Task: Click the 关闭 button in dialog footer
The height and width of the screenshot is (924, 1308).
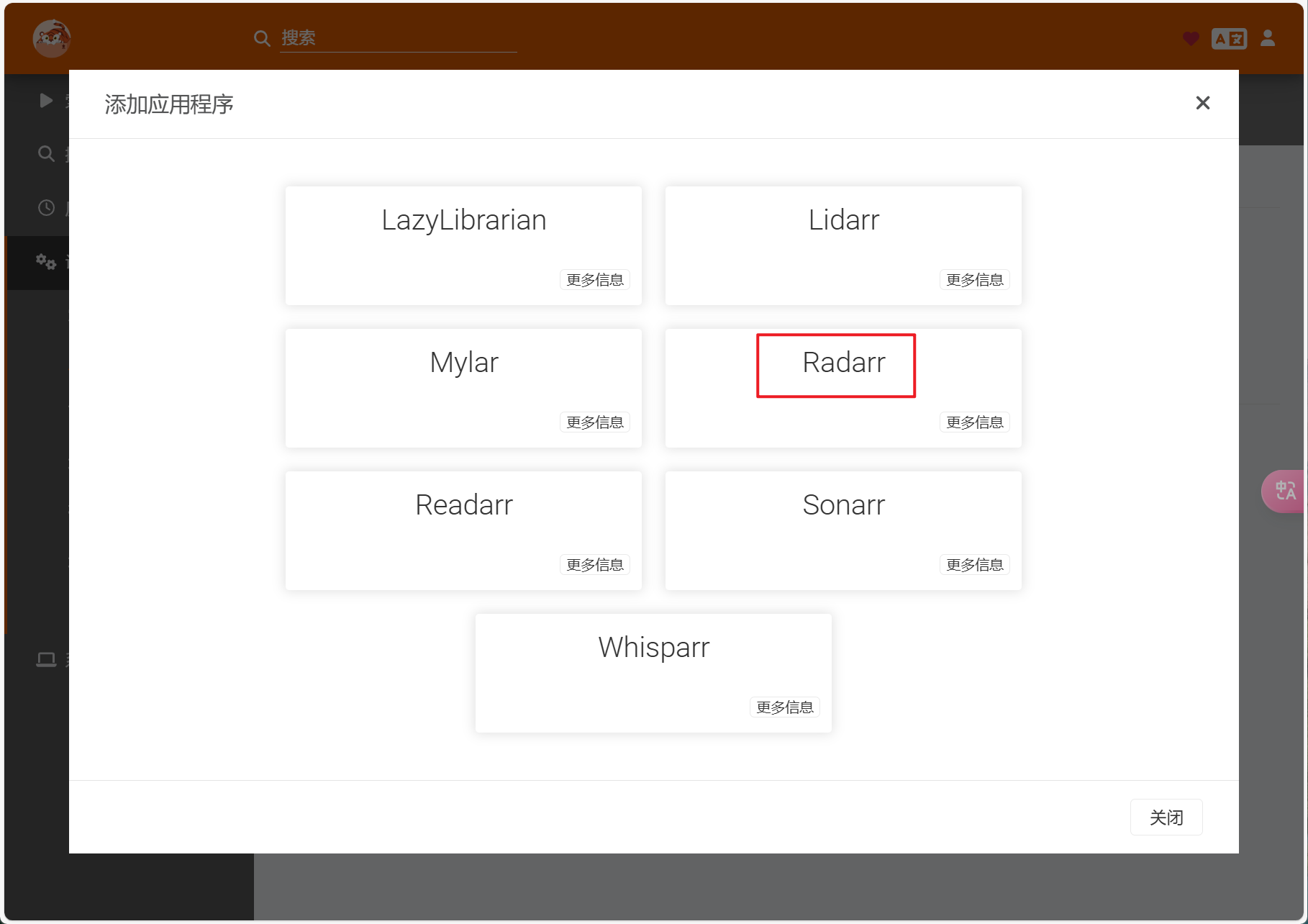Action: pos(1166,817)
